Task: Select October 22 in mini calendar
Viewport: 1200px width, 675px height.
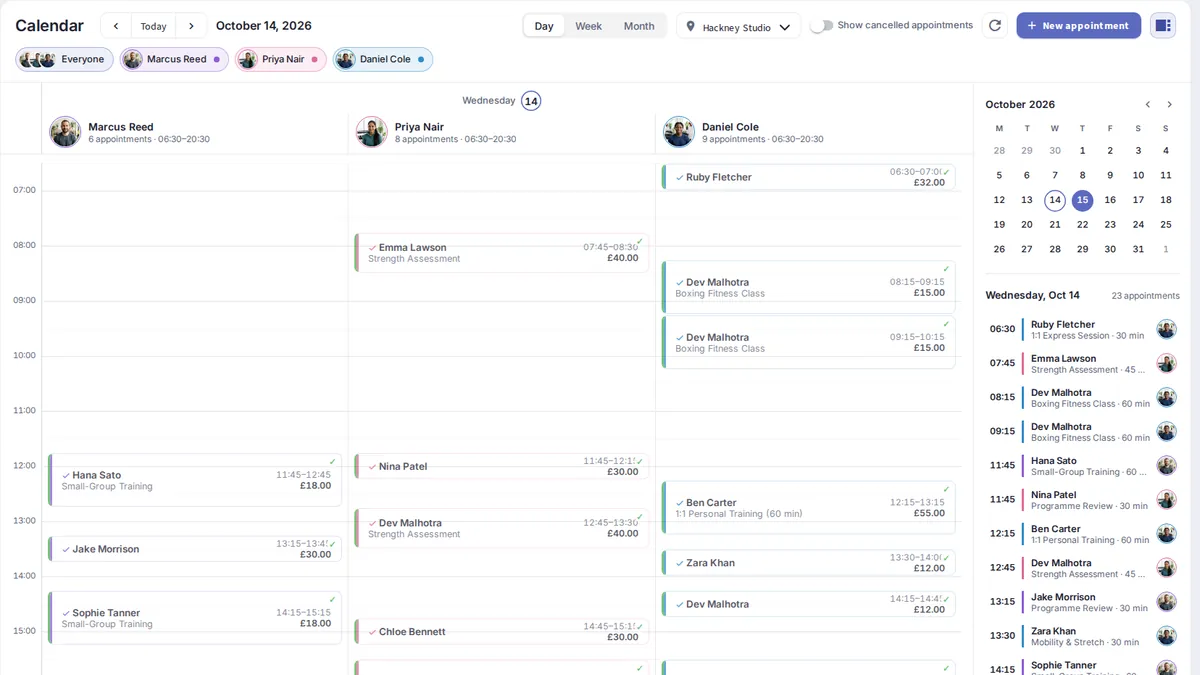Action: 1082,225
